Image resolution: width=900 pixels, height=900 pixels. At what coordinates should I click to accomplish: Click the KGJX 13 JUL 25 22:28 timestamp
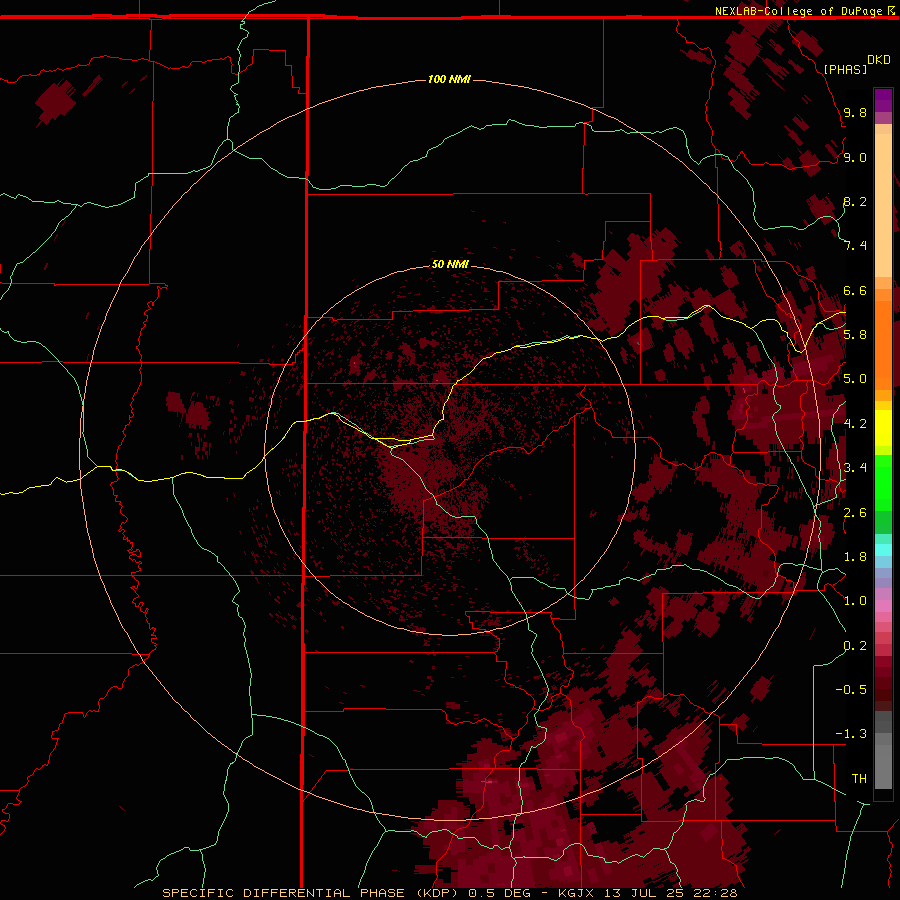pyautogui.click(x=647, y=893)
